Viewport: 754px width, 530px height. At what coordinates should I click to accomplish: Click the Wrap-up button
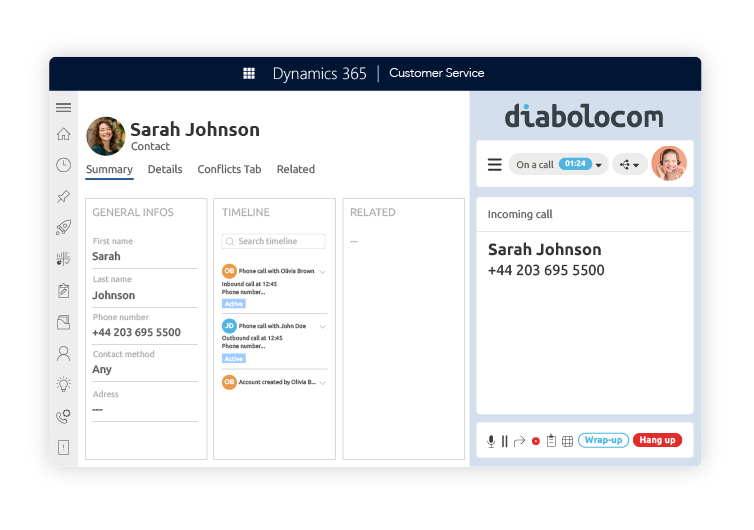click(603, 440)
